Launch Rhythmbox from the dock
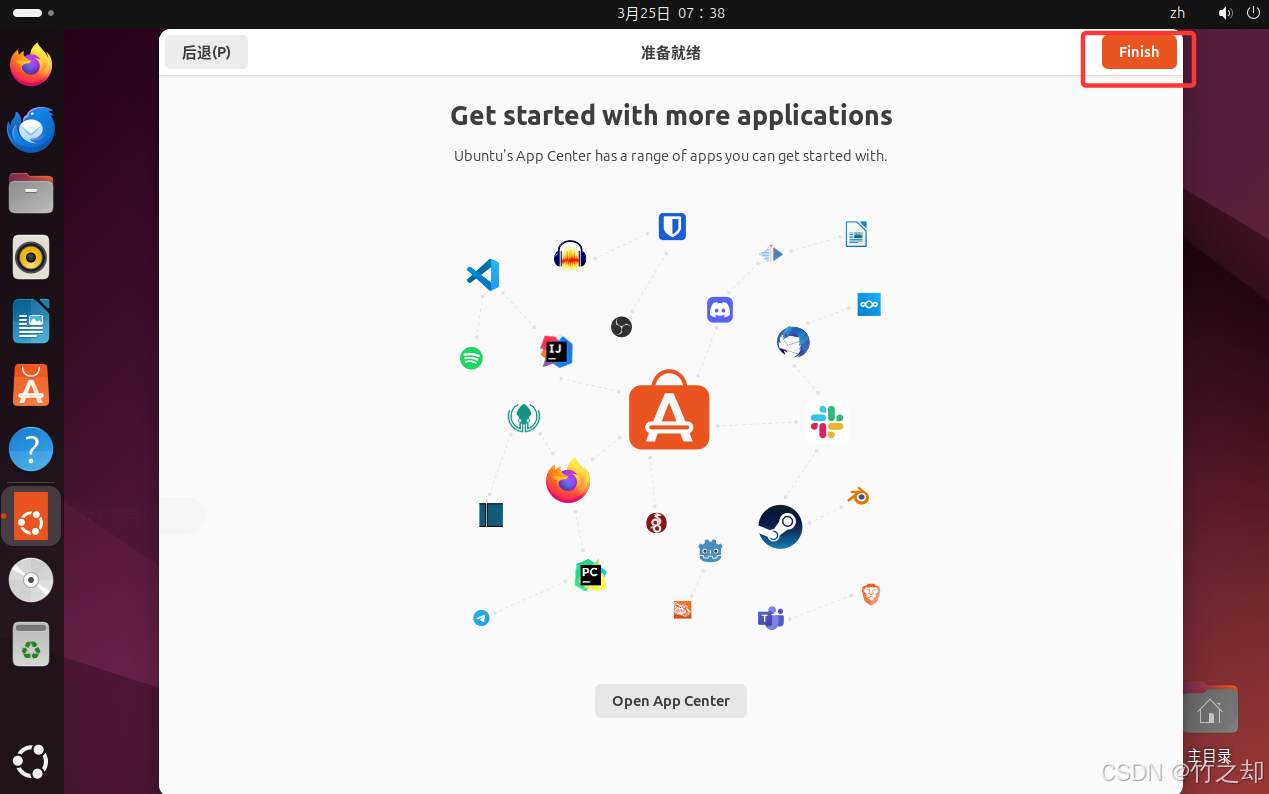This screenshot has height=794, width=1269. point(31,257)
